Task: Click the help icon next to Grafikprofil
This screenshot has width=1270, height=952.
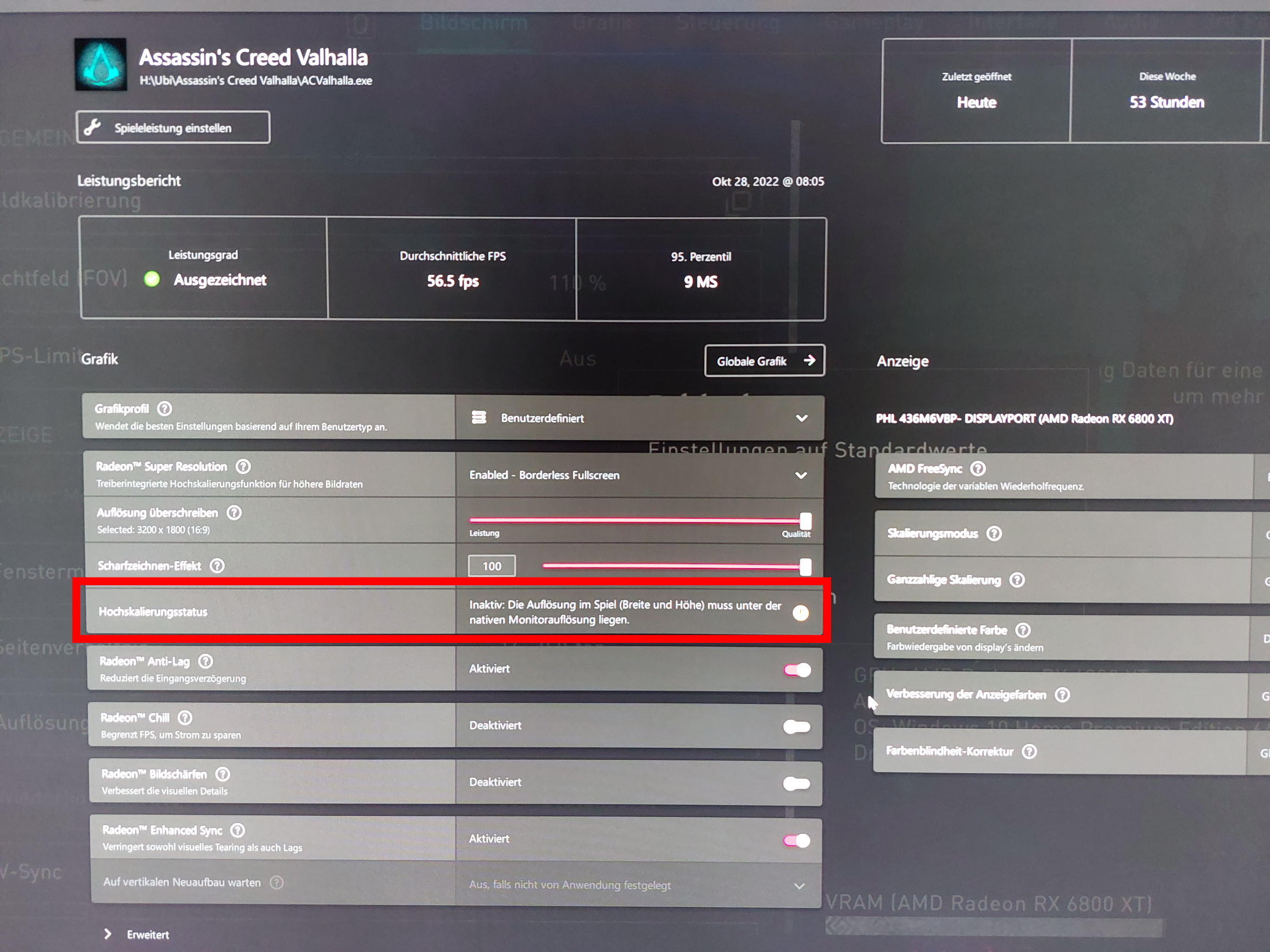Action: click(165, 408)
